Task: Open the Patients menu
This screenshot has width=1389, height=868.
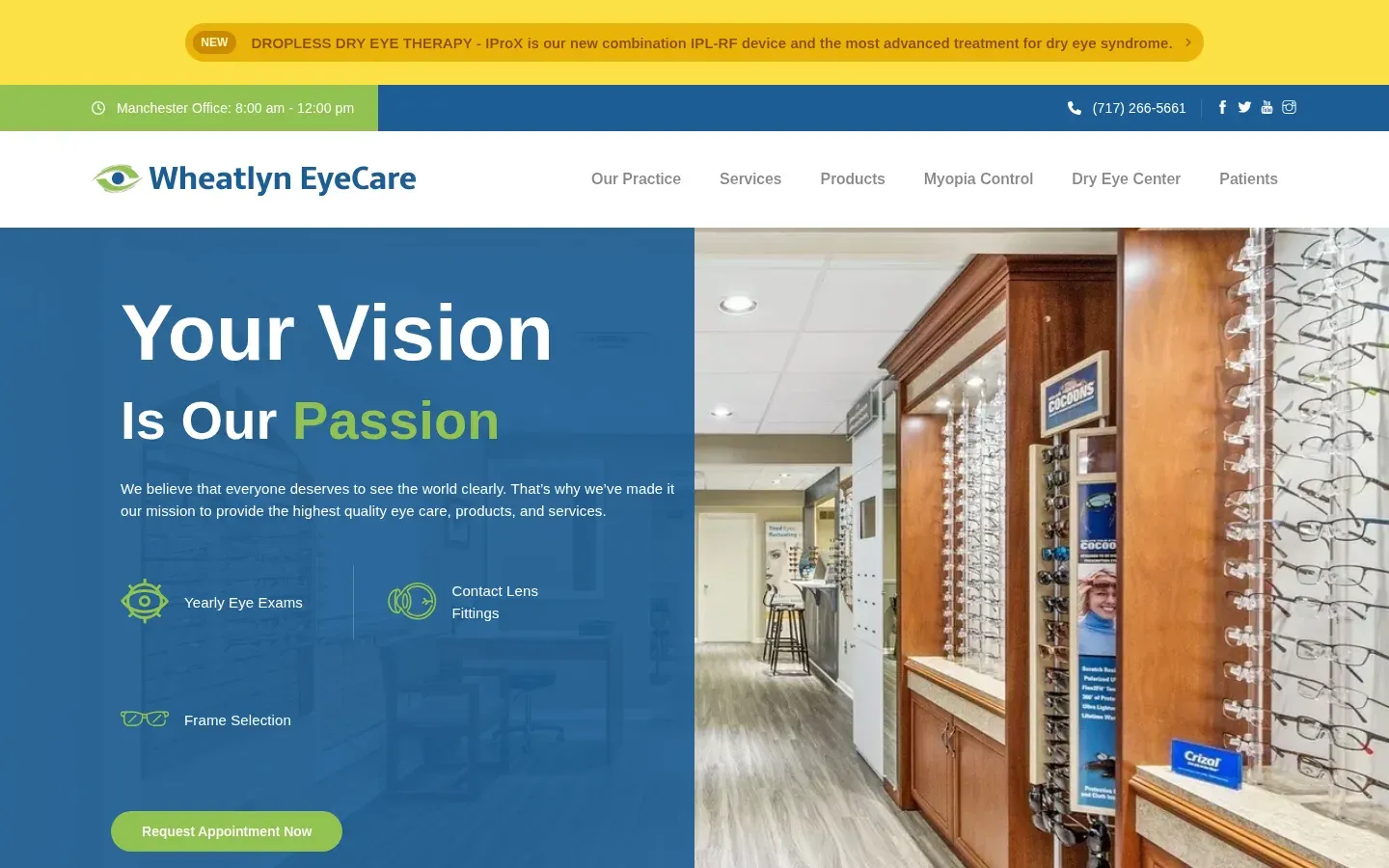Action: click(x=1248, y=178)
